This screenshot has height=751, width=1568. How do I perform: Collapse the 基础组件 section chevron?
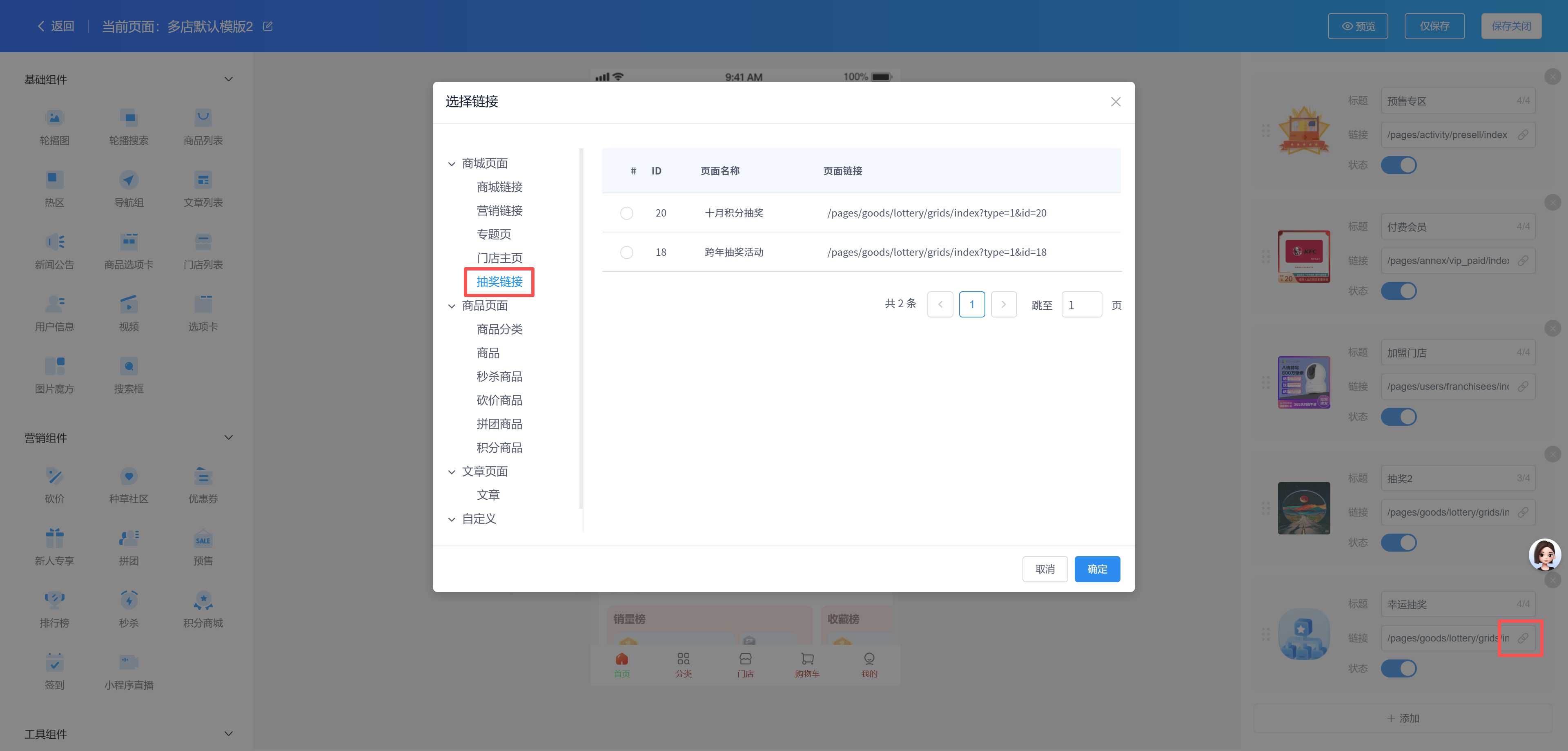pyautogui.click(x=228, y=79)
